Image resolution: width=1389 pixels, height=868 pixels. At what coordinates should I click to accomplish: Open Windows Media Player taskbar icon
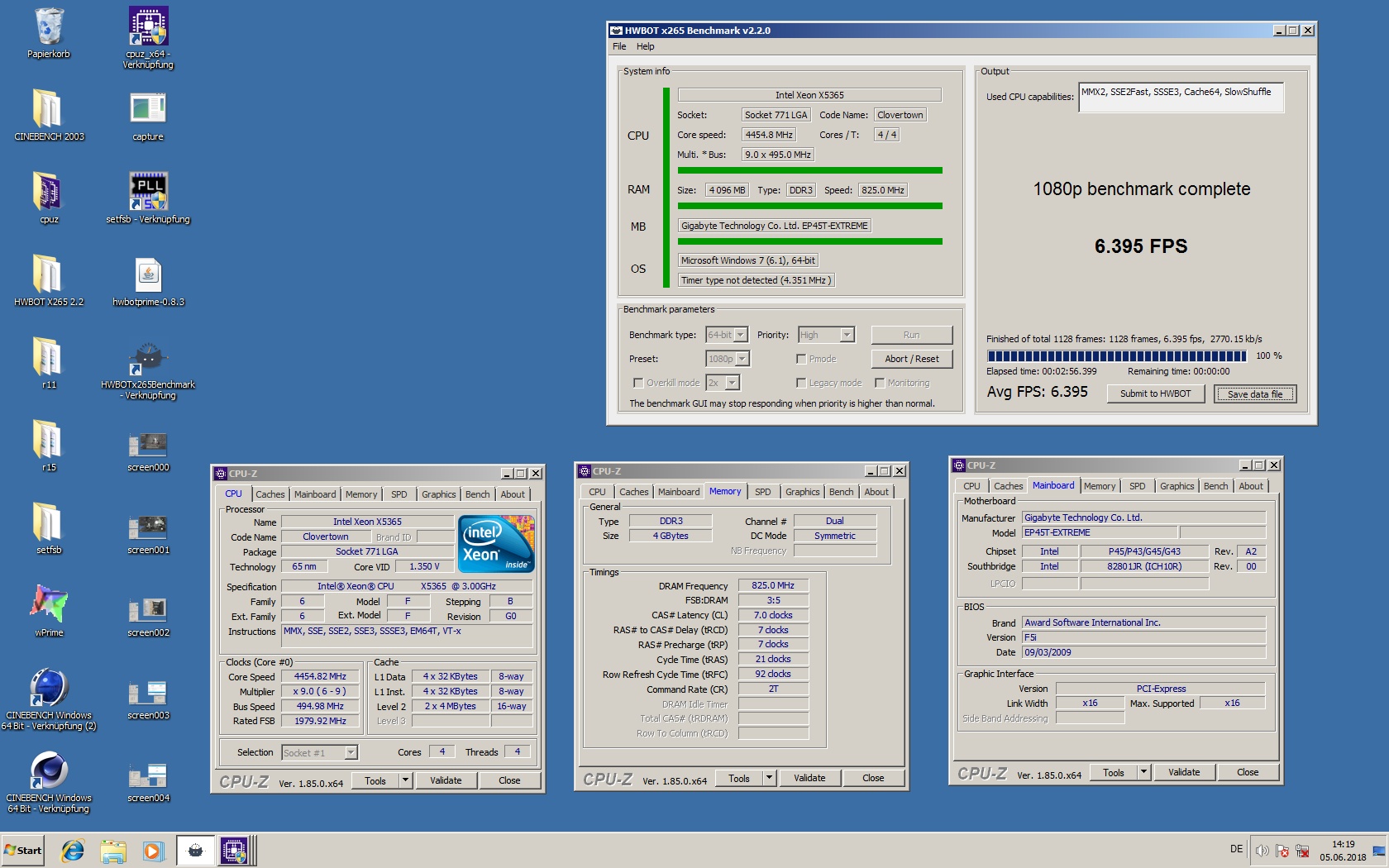click(153, 851)
